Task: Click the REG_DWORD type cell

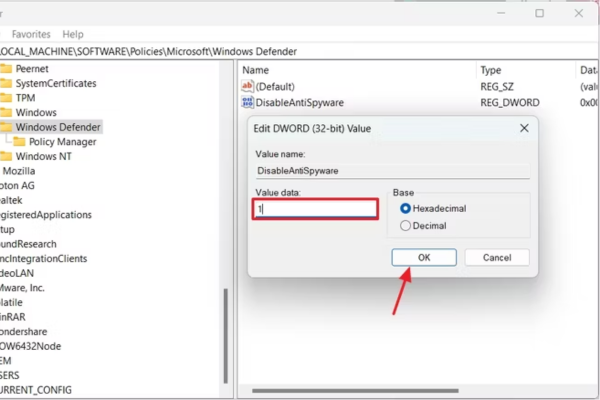Action: [510, 103]
